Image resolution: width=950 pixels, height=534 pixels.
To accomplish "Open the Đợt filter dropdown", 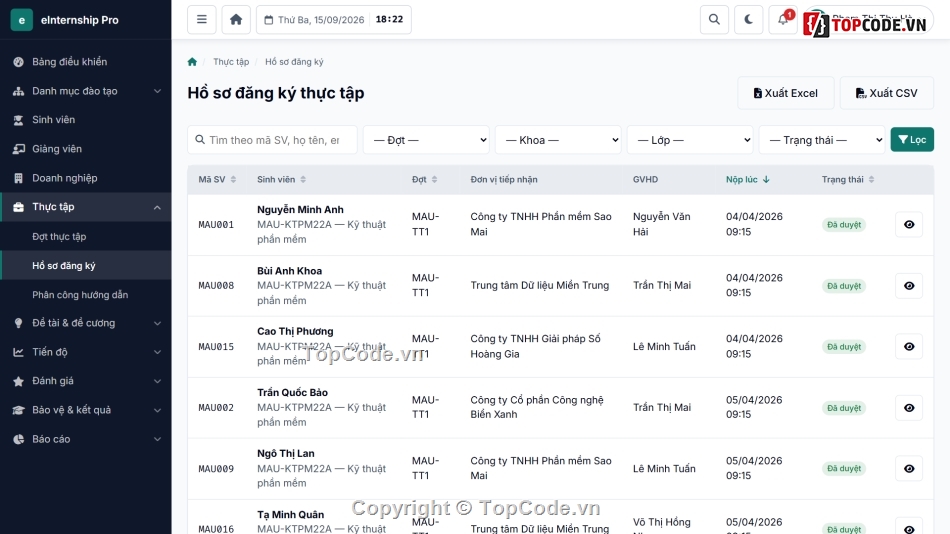I will [427, 140].
